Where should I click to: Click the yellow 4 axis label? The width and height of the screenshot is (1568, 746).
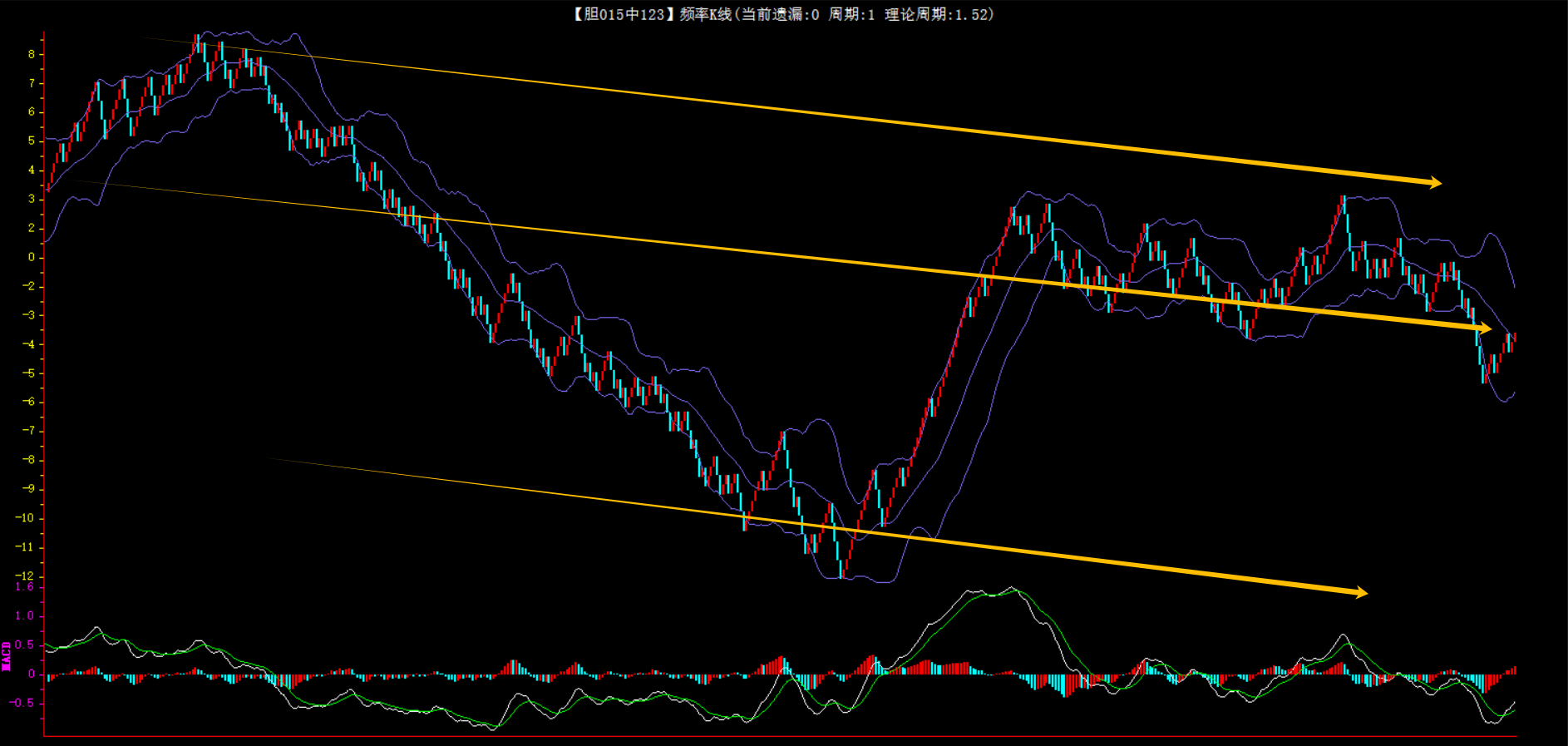point(32,170)
